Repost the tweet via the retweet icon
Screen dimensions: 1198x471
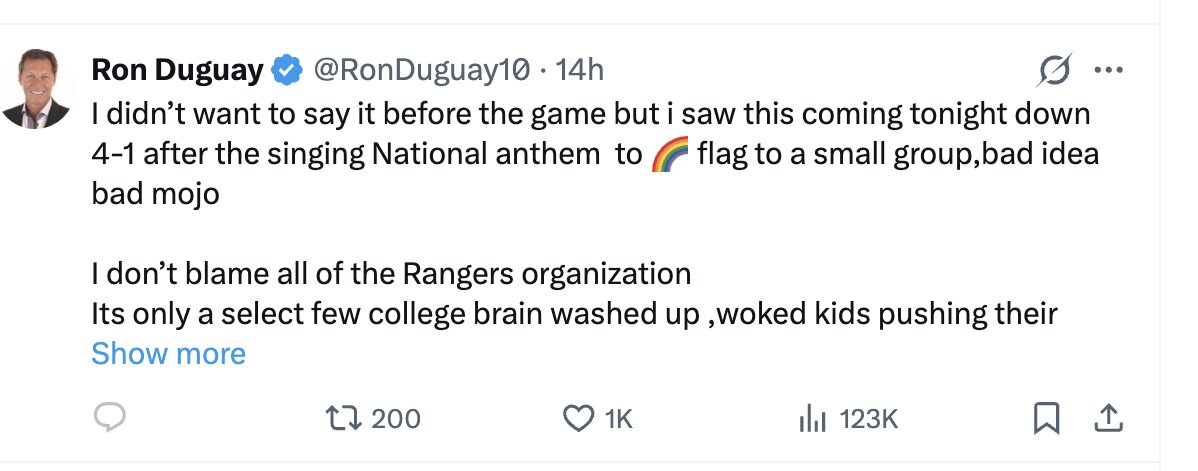point(349,418)
